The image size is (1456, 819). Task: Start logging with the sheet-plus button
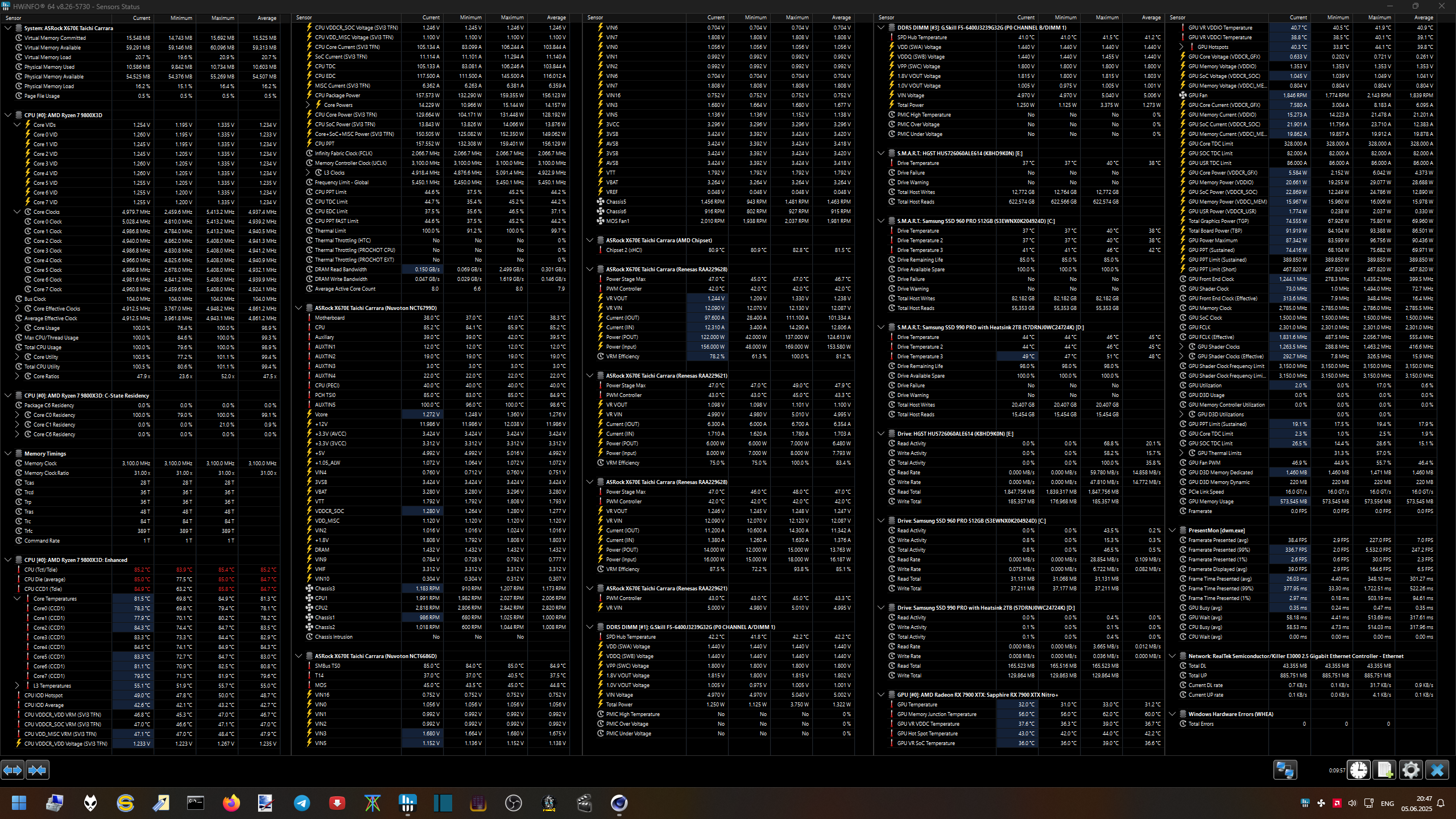(1384, 770)
